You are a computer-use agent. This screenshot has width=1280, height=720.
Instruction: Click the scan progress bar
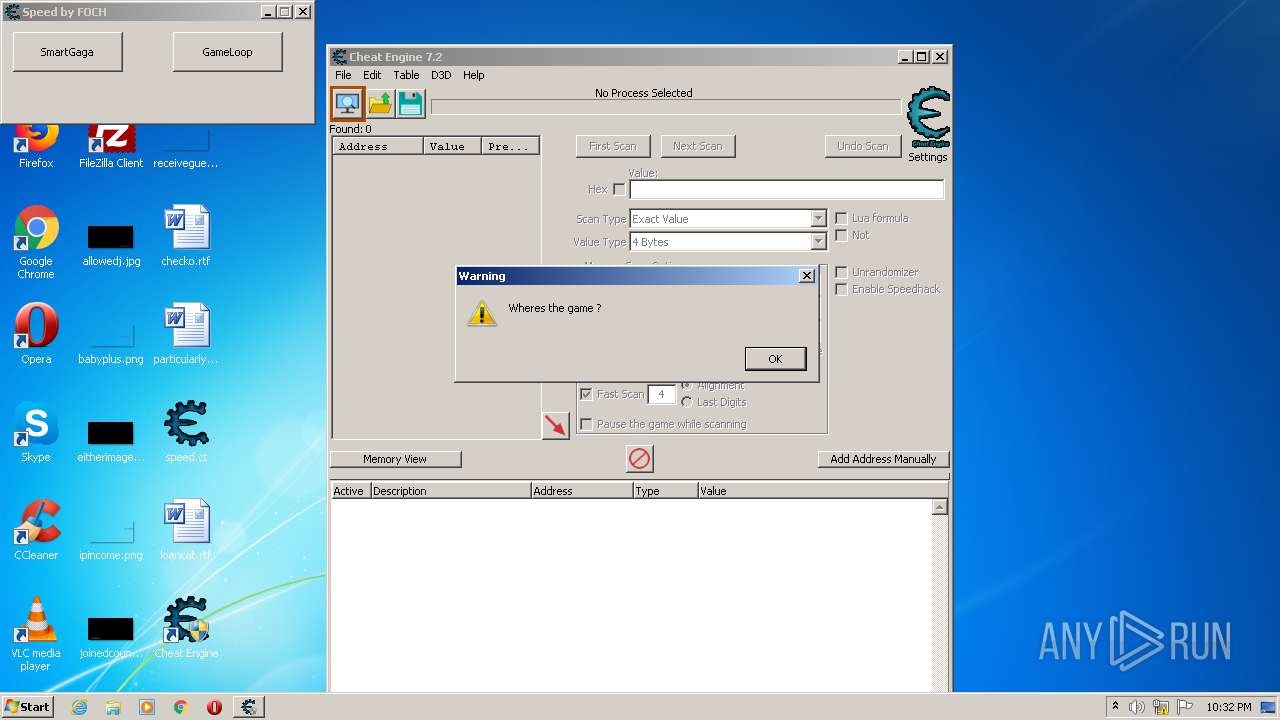tap(665, 107)
